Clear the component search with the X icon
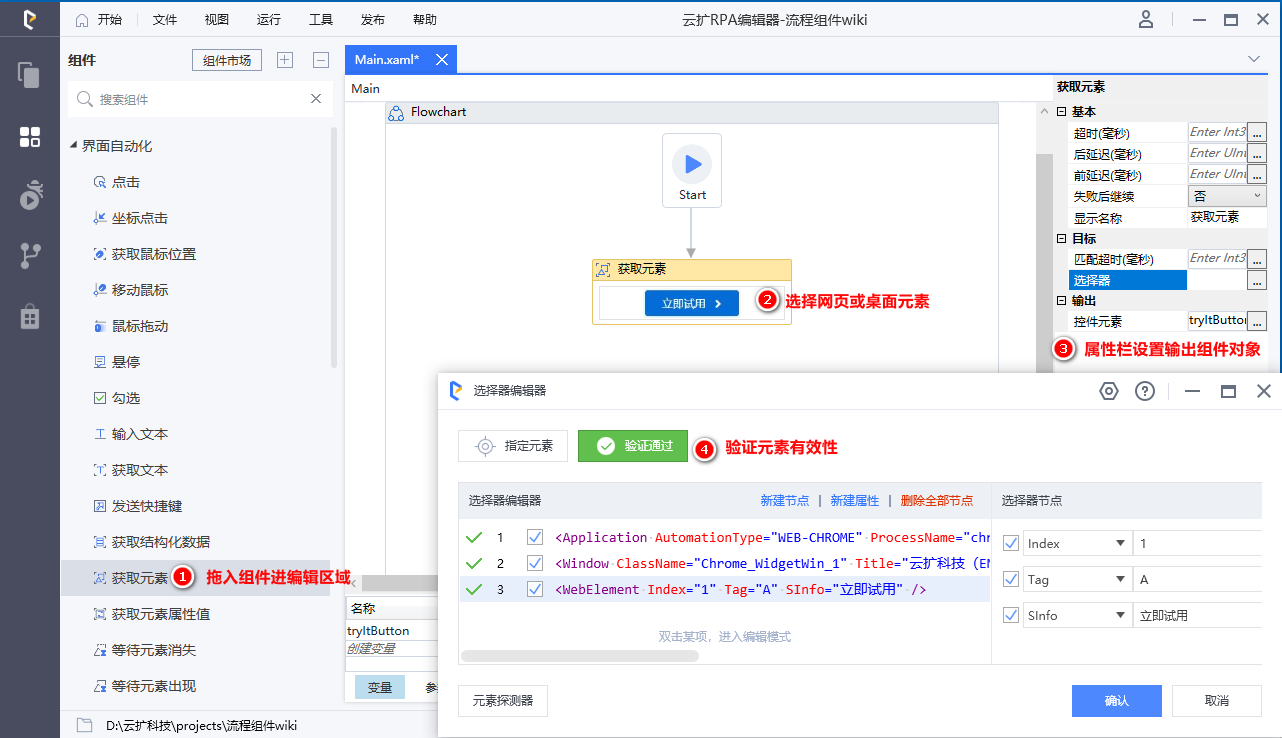This screenshot has width=1282, height=738. pos(316,99)
